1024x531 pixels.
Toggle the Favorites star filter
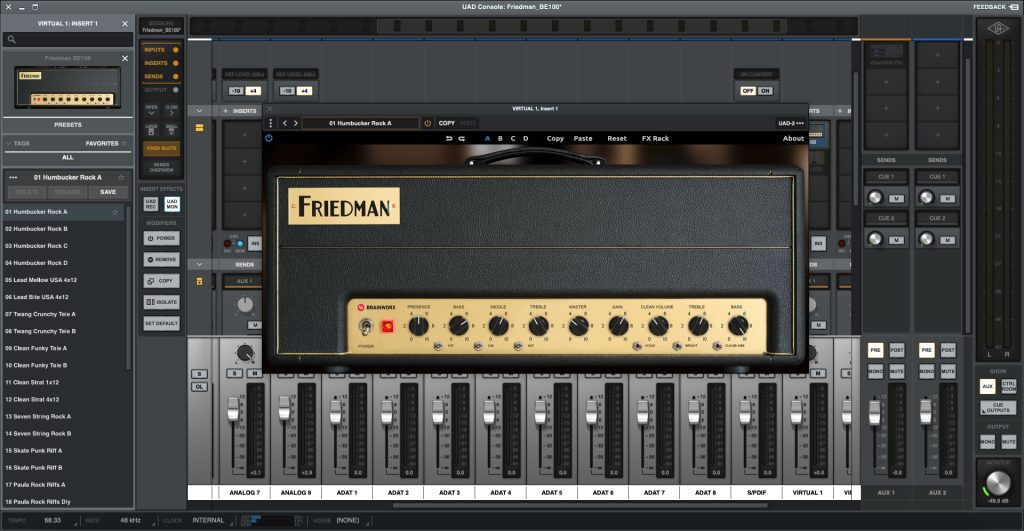[124, 143]
